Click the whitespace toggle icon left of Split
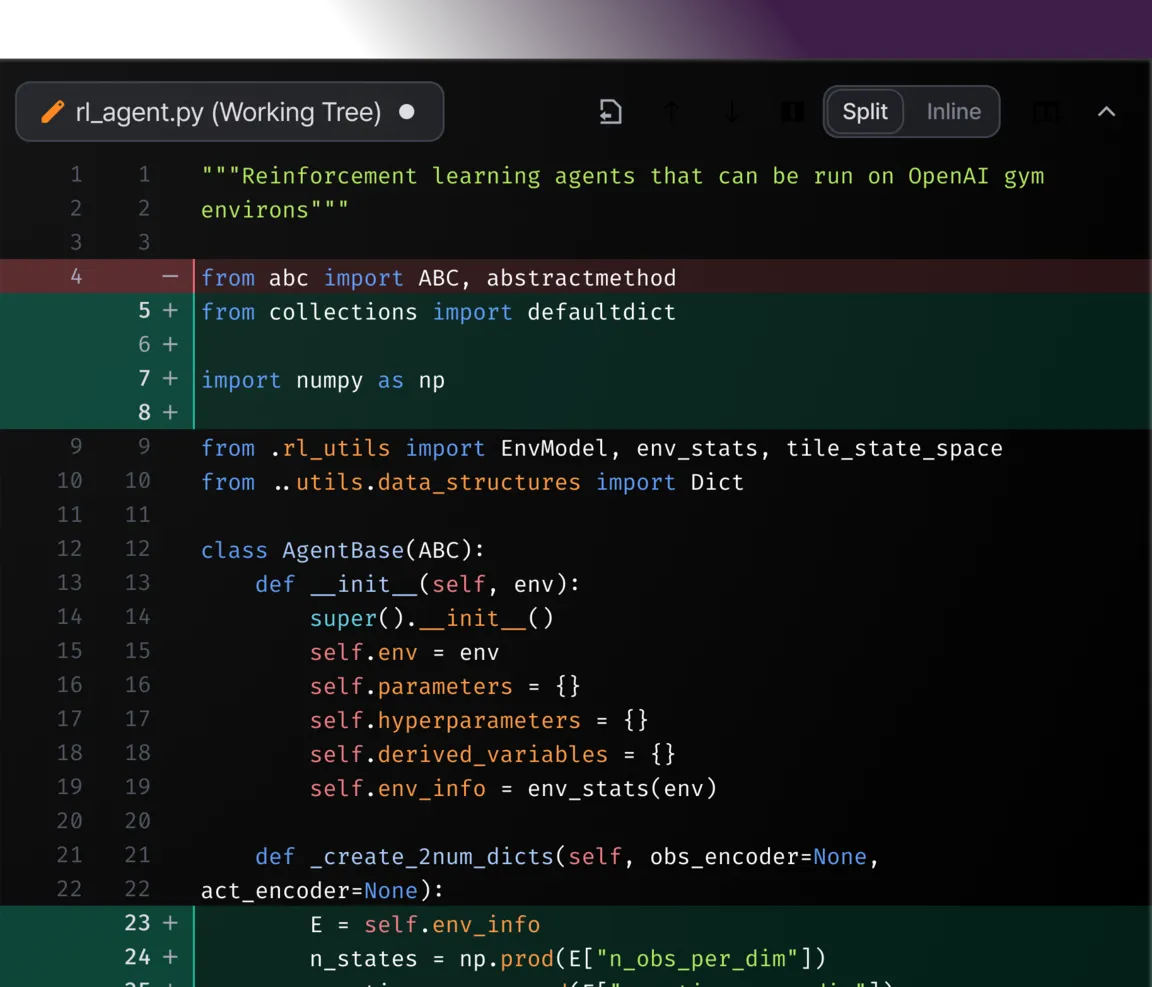The width and height of the screenshot is (1152, 987). click(791, 112)
